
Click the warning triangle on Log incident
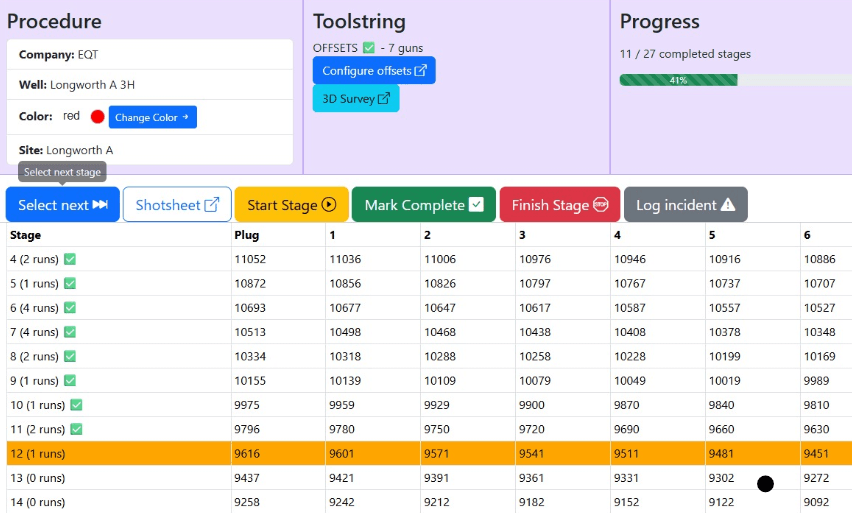click(728, 205)
